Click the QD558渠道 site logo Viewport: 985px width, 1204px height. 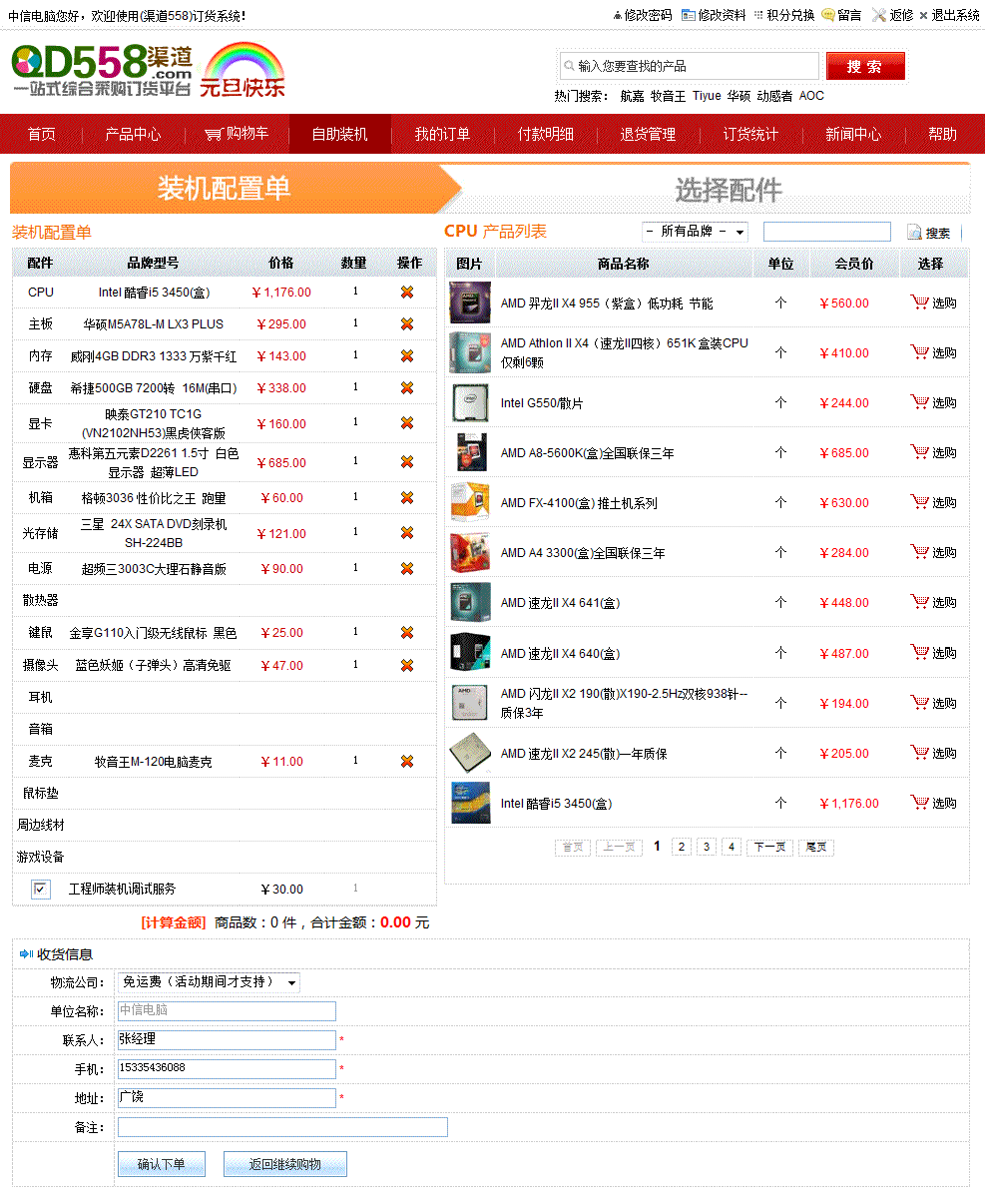[x=102, y=70]
